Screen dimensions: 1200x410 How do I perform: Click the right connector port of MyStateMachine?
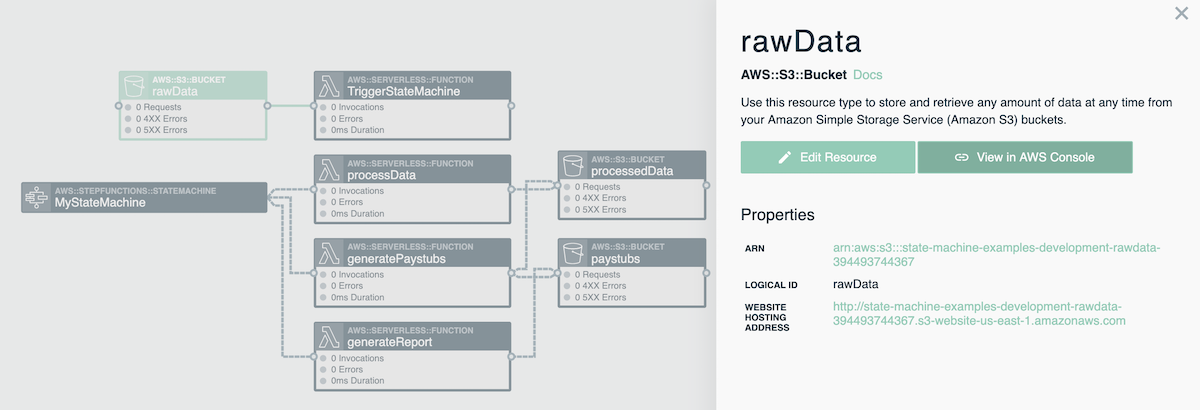[x=268, y=197]
